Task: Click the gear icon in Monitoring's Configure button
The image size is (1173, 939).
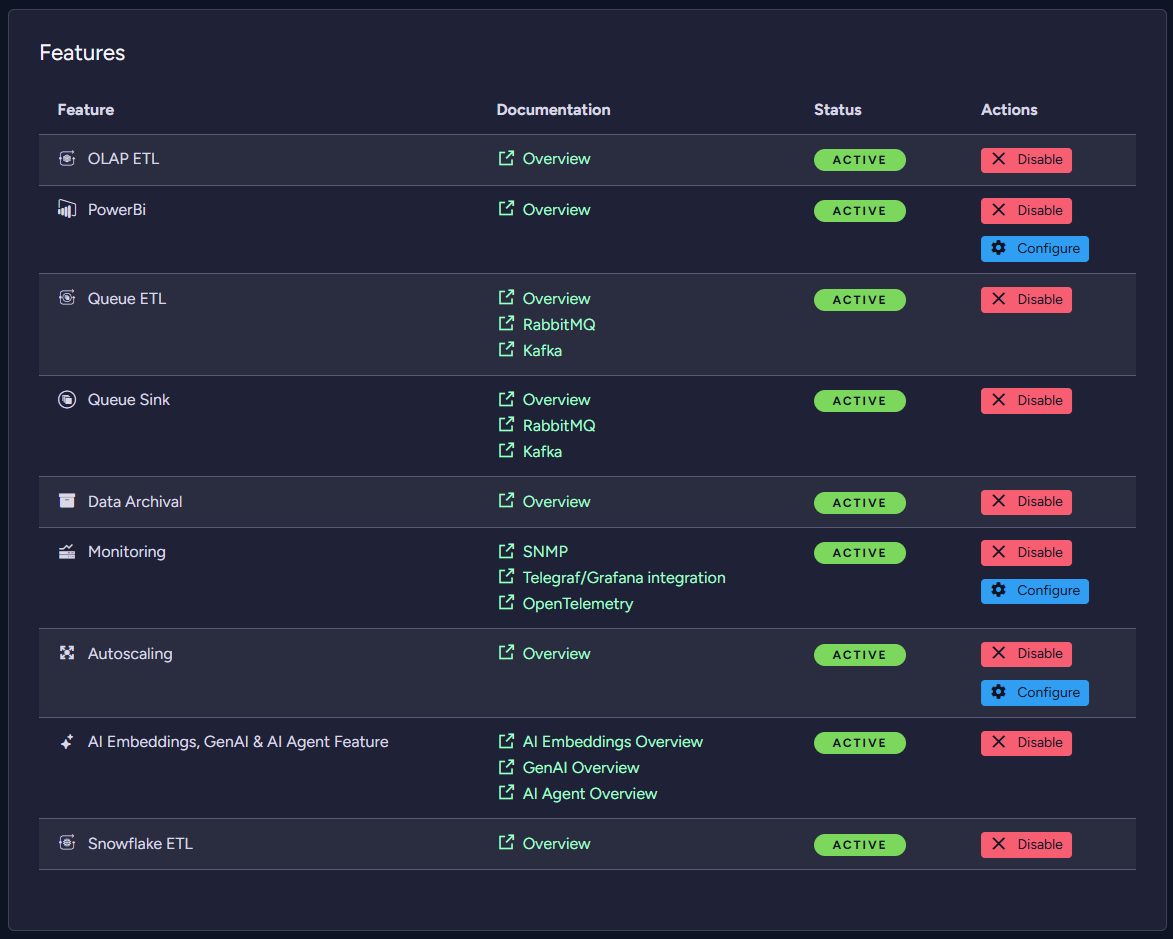Action: 998,591
